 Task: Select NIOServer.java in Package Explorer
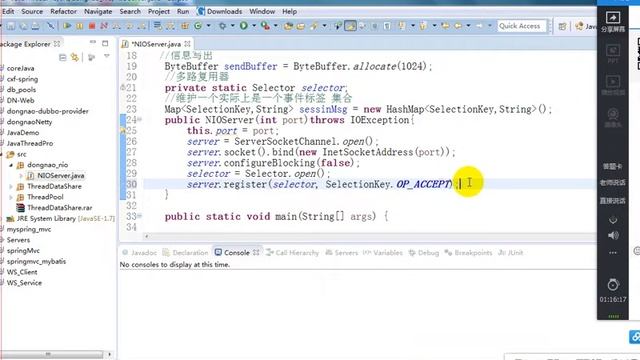pos(60,176)
